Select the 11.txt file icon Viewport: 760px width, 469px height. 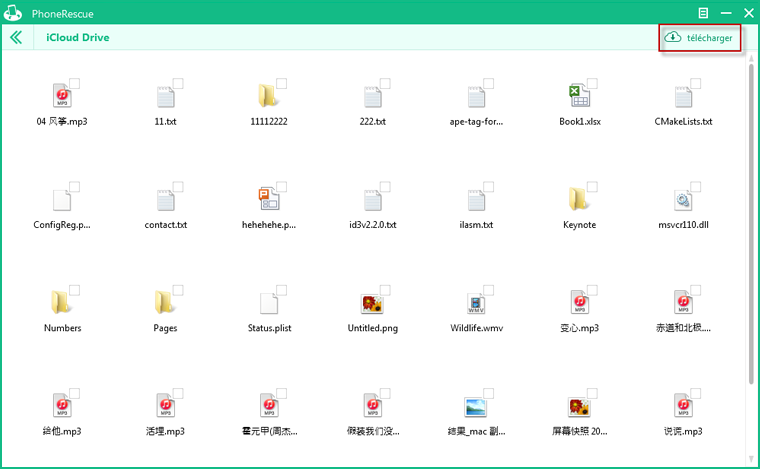(x=166, y=95)
